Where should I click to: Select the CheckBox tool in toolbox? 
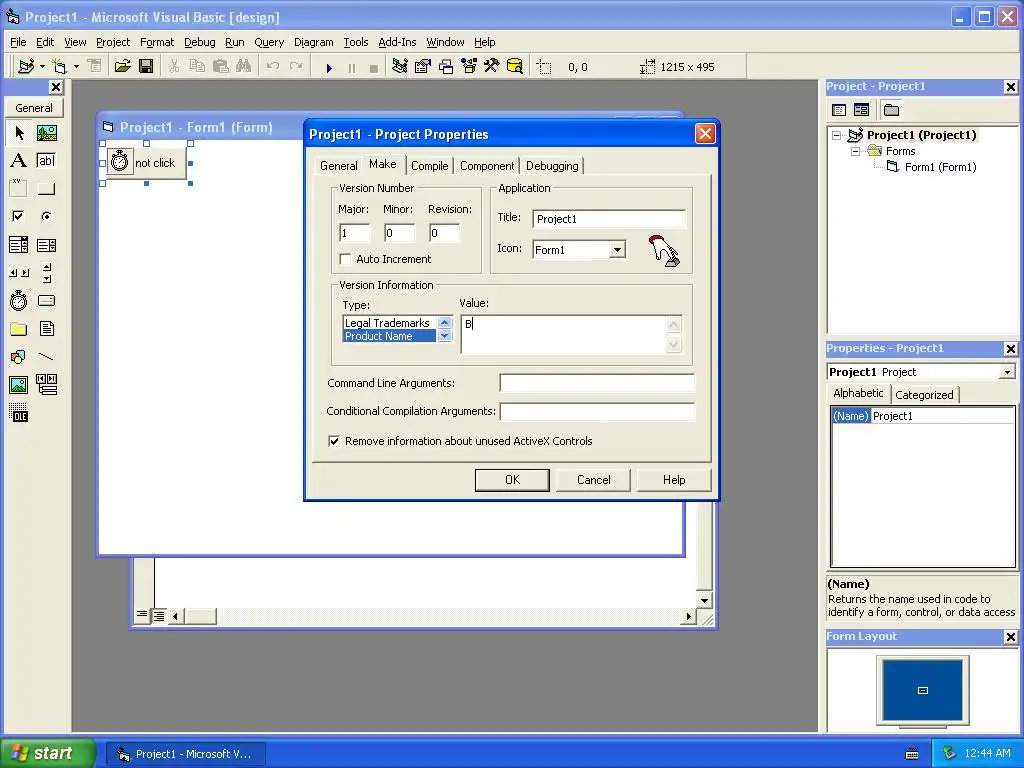(x=19, y=216)
